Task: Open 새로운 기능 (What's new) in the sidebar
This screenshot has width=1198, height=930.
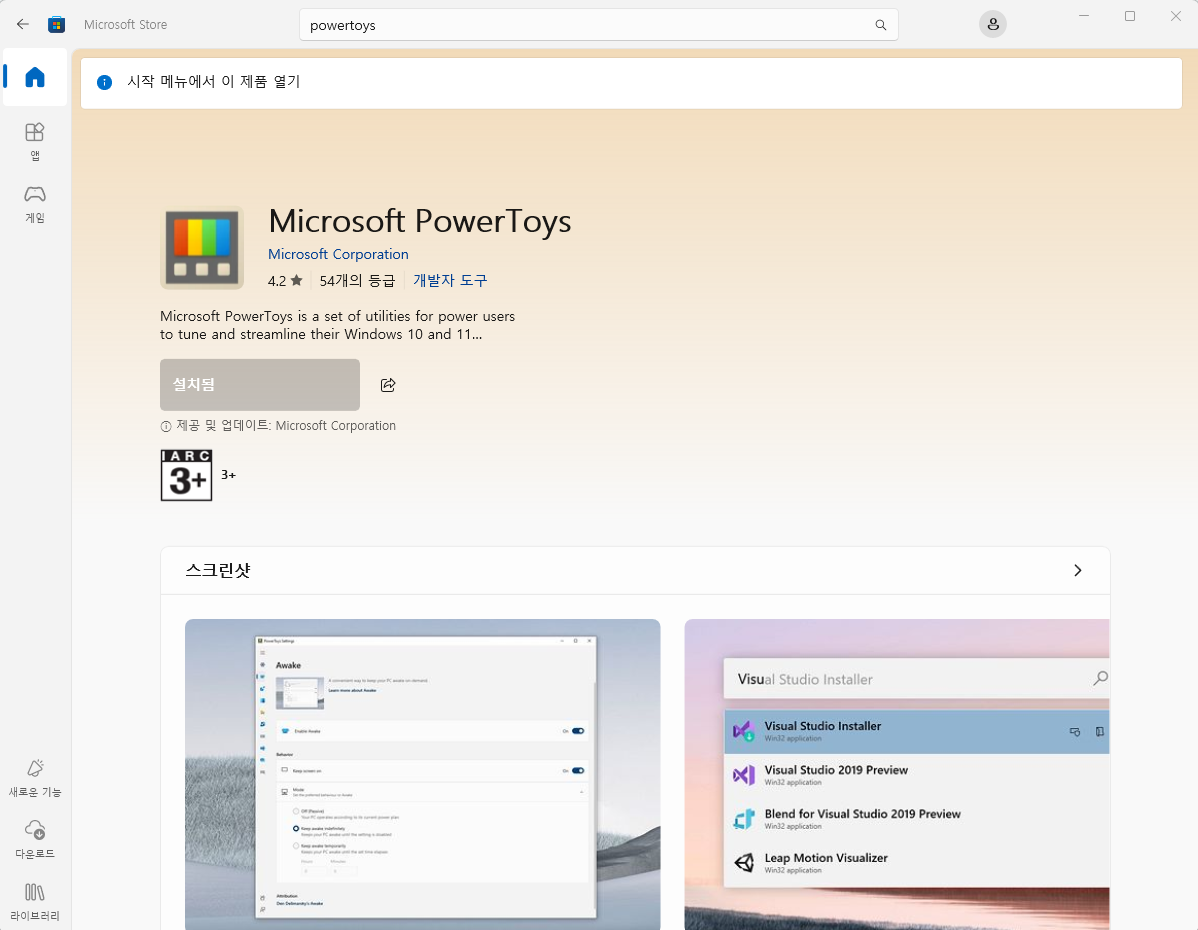Action: (x=35, y=778)
